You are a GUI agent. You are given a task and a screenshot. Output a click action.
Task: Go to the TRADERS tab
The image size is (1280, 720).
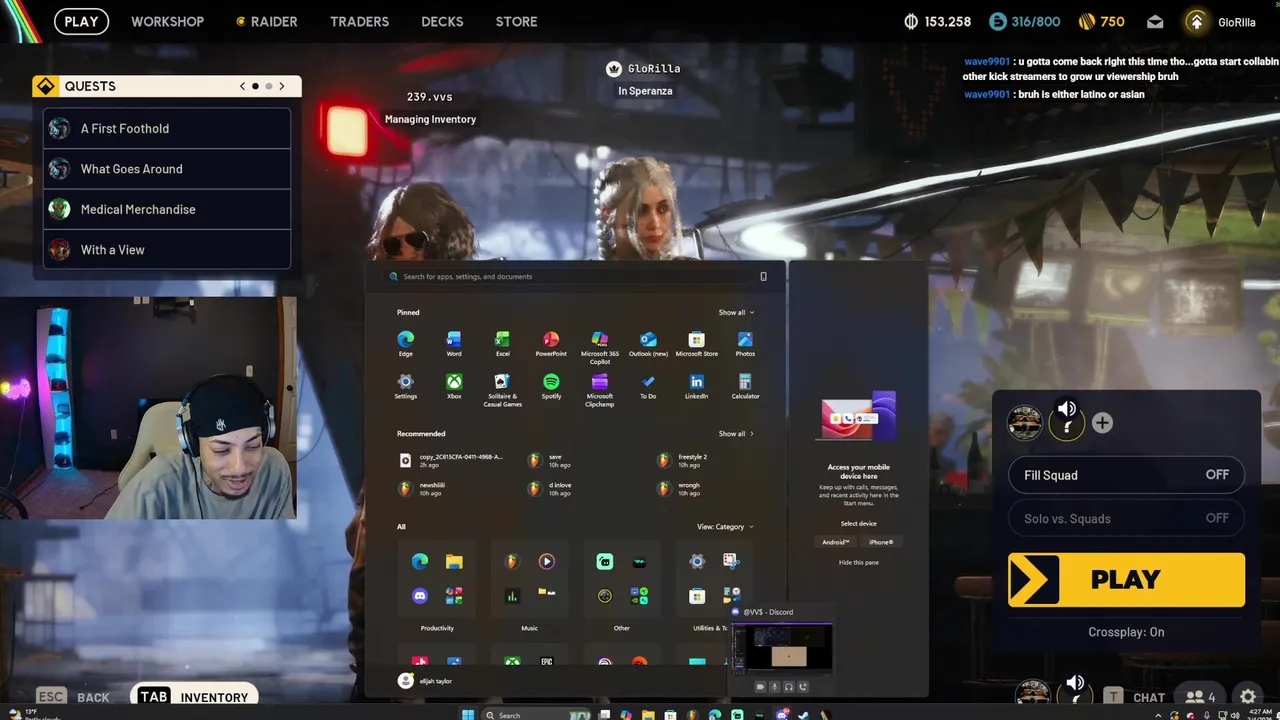(x=359, y=21)
